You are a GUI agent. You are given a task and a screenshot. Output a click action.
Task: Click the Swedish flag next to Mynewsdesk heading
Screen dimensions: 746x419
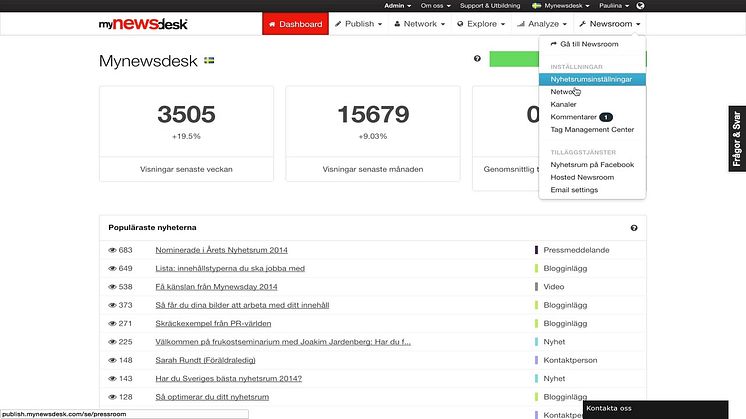209,60
